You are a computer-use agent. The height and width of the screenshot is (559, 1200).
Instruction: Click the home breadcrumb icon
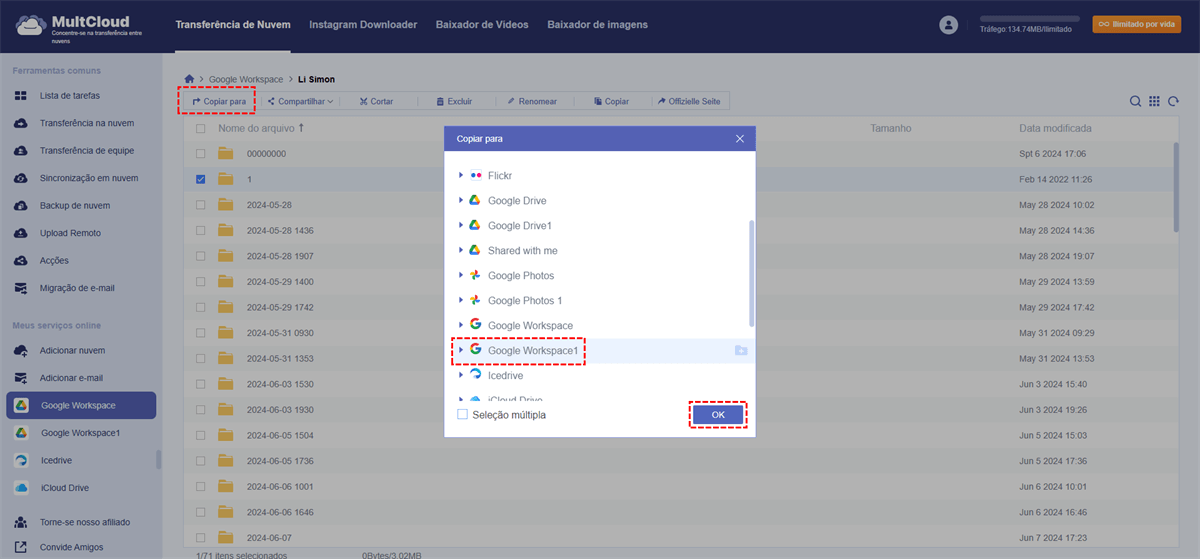click(189, 78)
